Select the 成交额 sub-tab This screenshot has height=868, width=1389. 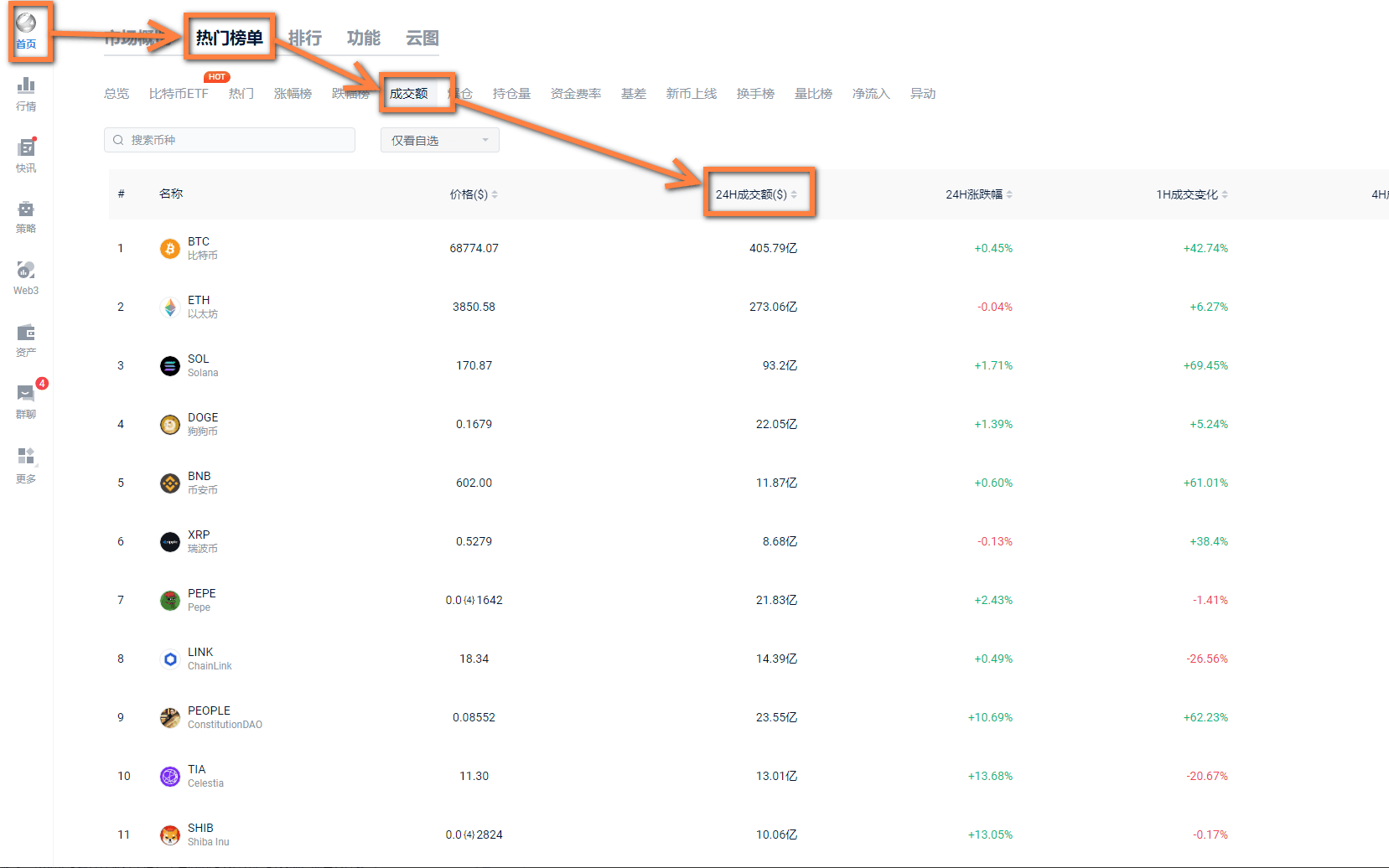408,94
